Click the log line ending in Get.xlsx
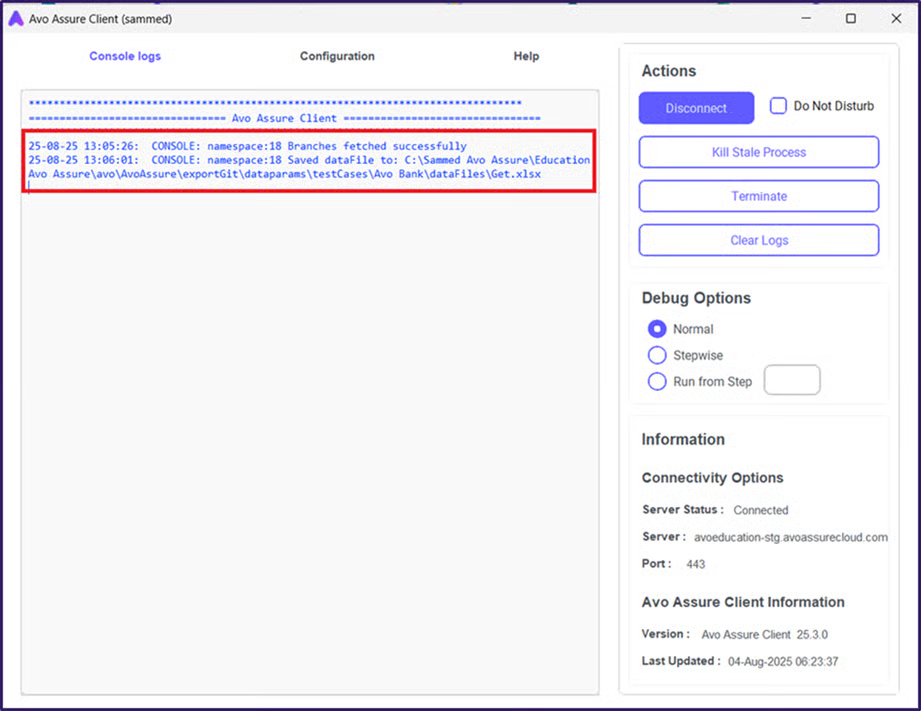Viewport: 921px width, 711px height. click(x=285, y=174)
